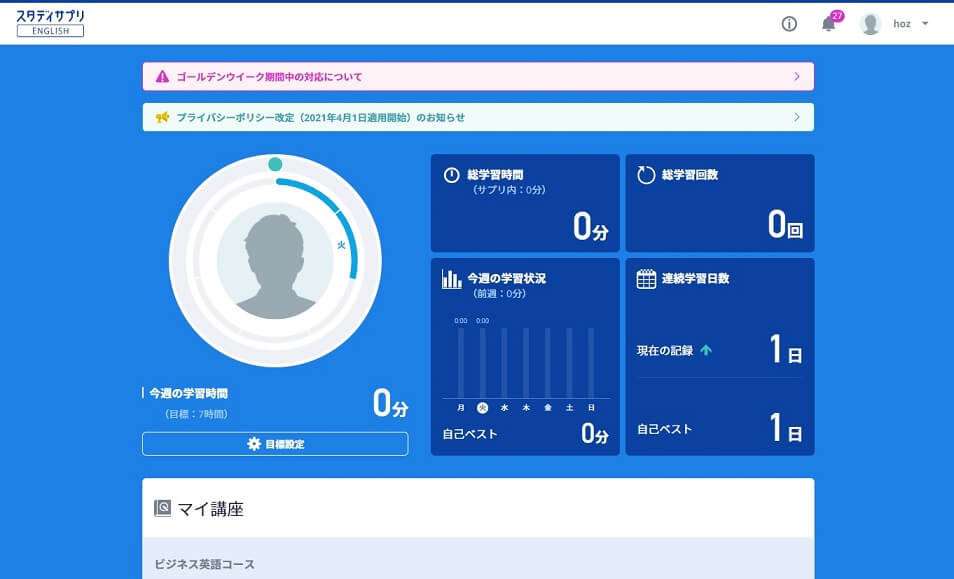Screen dimensions: 954x579
Task: Open the 総学習回数 card
Action: point(720,203)
